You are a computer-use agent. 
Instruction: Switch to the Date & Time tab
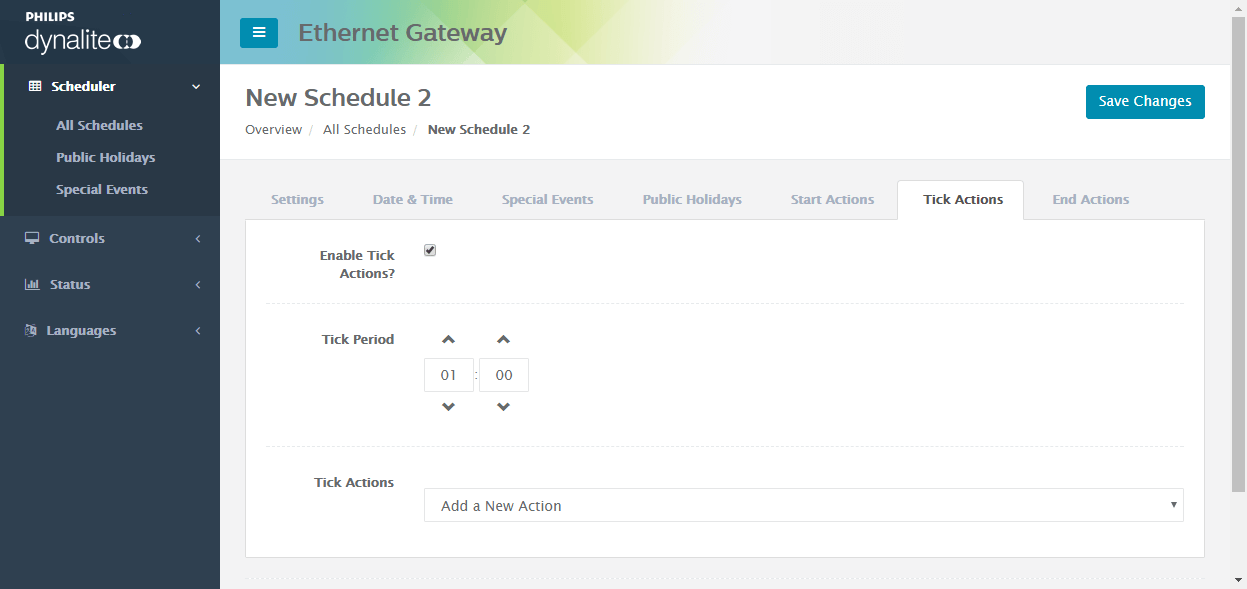pyautogui.click(x=412, y=199)
